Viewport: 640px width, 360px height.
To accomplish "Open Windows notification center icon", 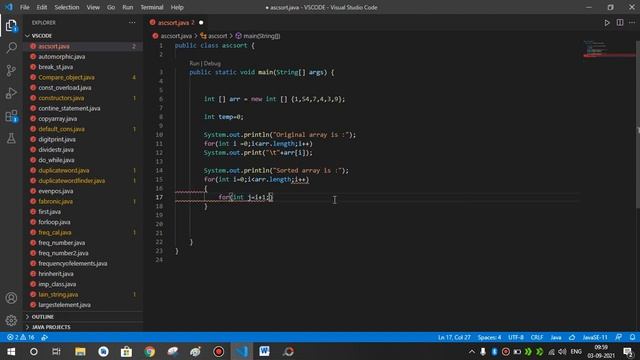I will click(x=628, y=351).
